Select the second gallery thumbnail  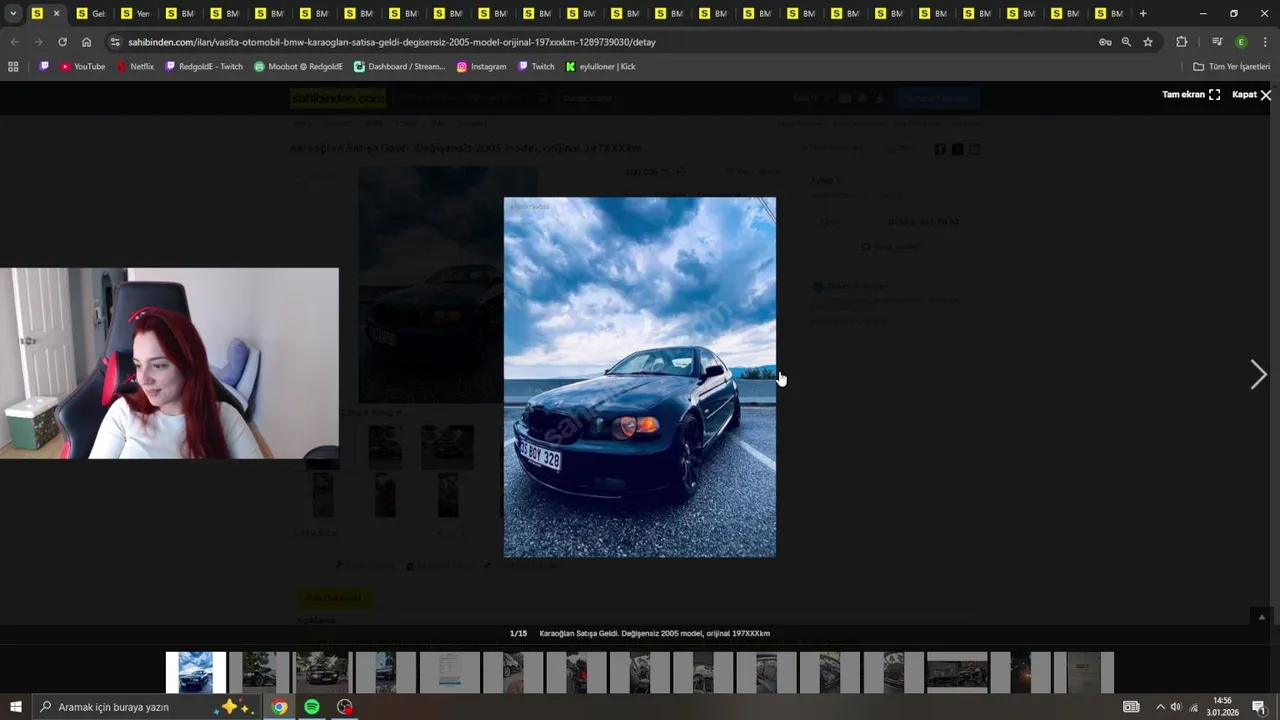point(259,672)
